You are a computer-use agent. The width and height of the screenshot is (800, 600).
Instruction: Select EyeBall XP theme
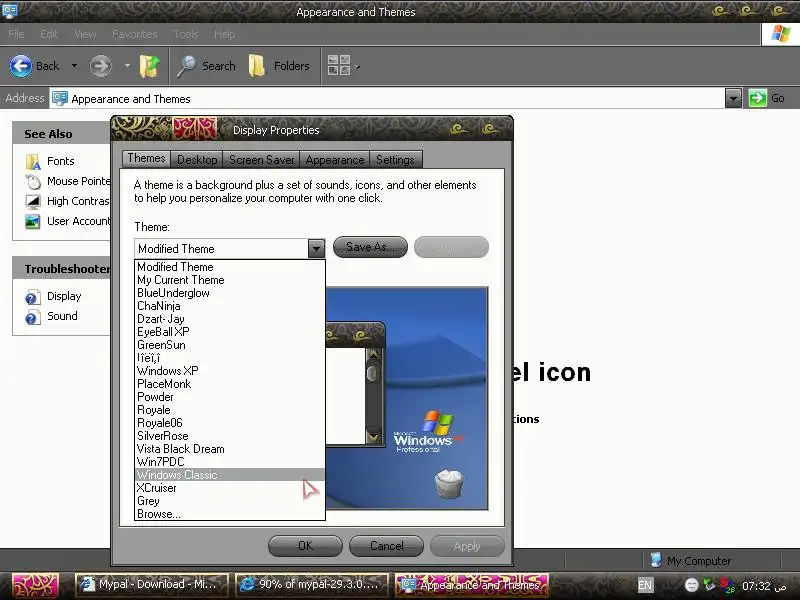pos(230,332)
